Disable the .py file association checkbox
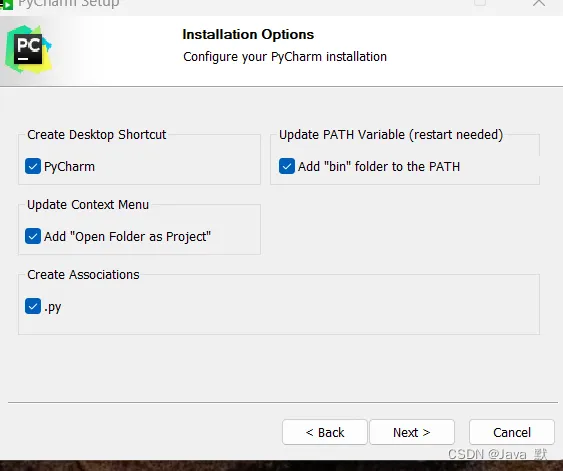 tap(33, 306)
